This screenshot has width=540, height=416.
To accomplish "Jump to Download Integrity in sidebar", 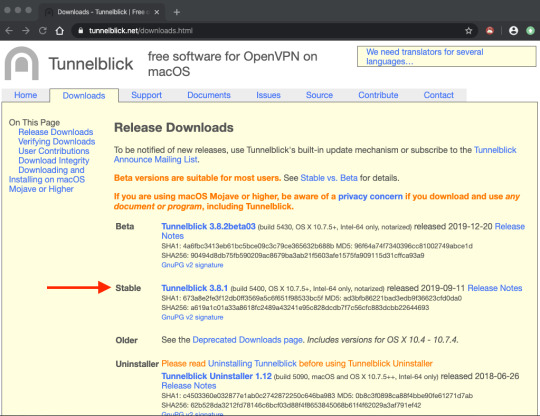I will [x=54, y=160].
